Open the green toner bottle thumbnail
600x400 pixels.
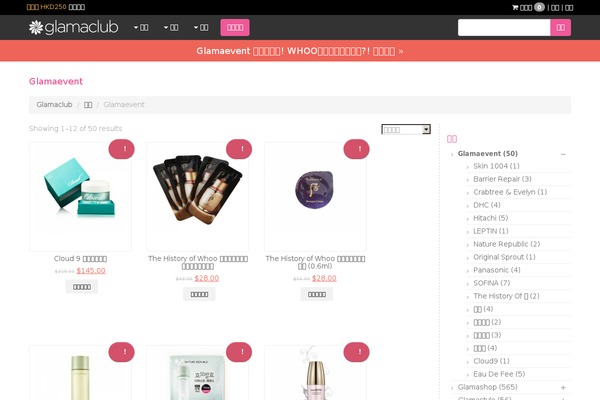pos(80,373)
